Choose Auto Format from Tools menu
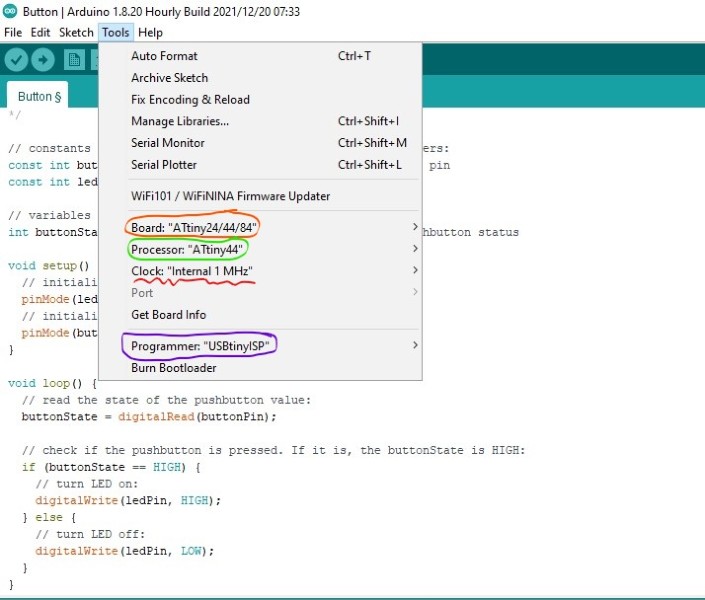This screenshot has height=600, width=705. 260,56
